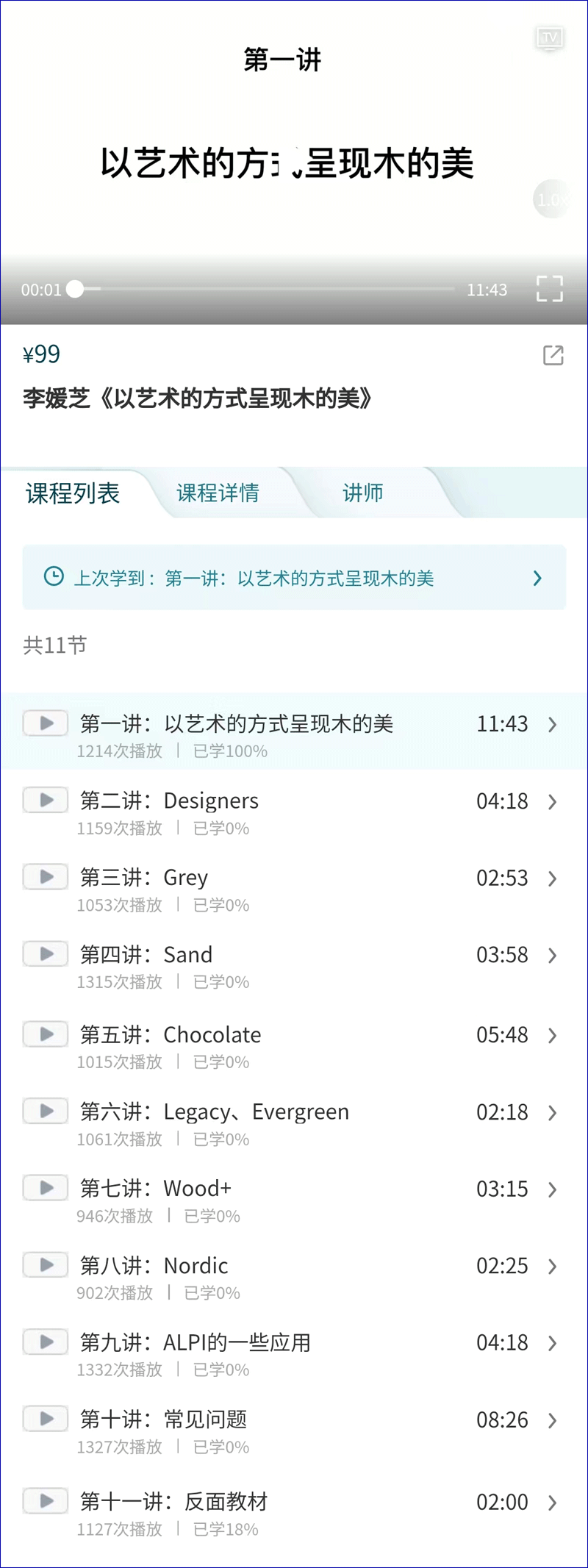The height and width of the screenshot is (1568, 588).
Task: Switch to the 课程详情 tab
Action: pyautogui.click(x=218, y=493)
